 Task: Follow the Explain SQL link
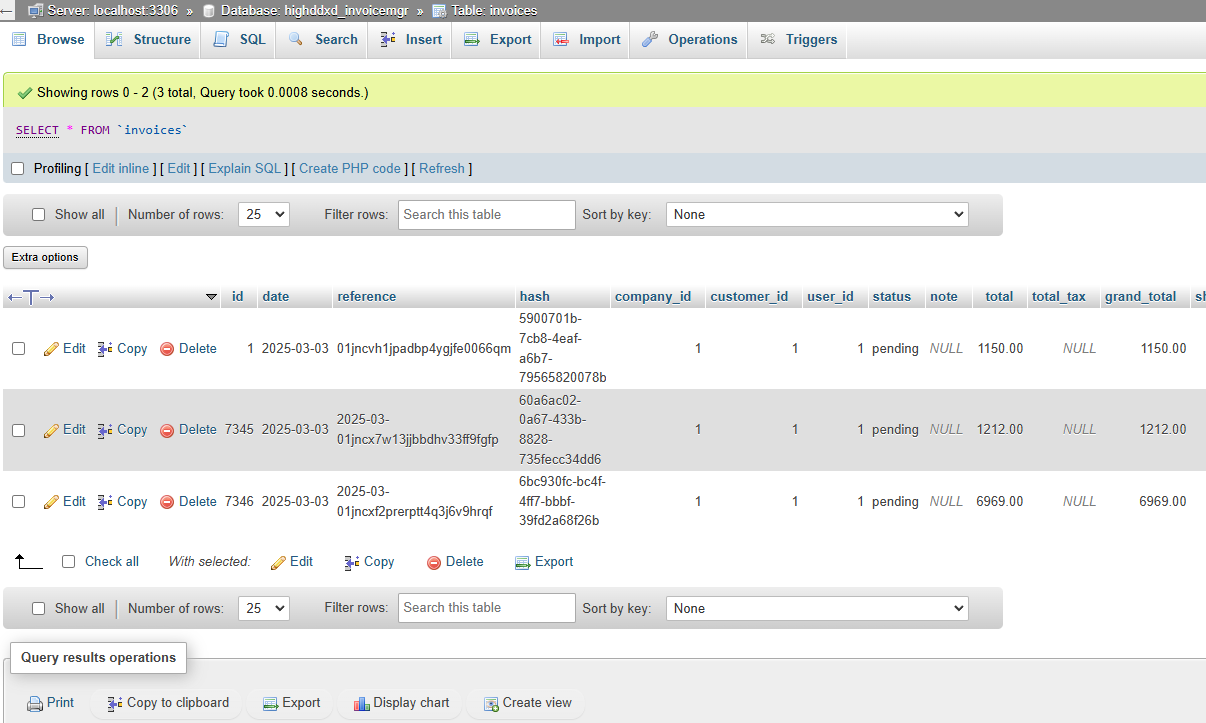pyautogui.click(x=245, y=169)
